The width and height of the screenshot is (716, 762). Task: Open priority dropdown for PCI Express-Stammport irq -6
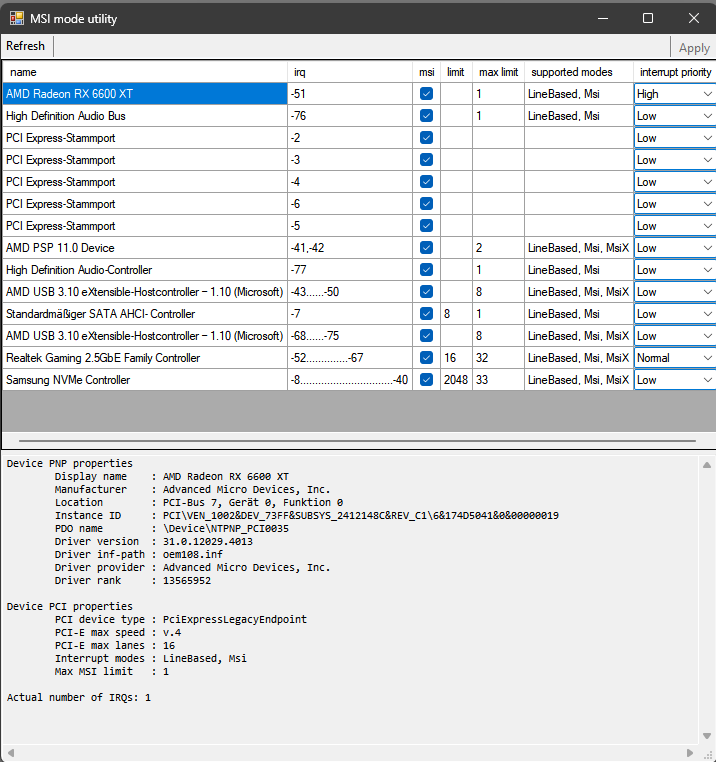click(675, 204)
